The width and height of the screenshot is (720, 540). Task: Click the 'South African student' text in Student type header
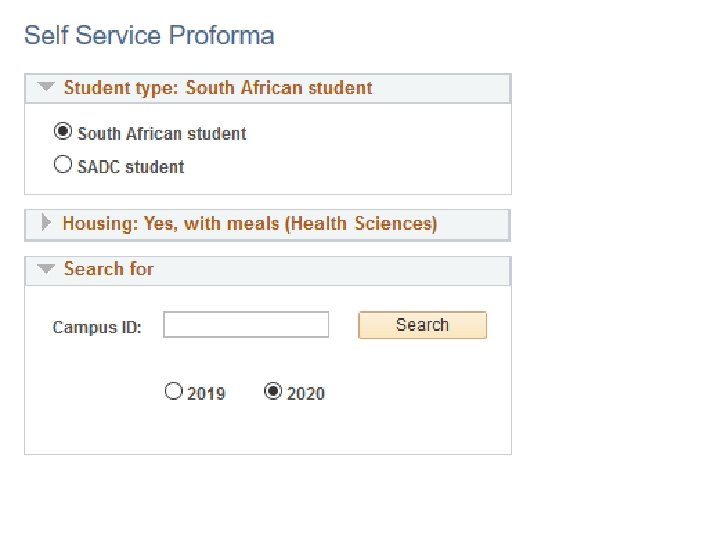point(279,88)
